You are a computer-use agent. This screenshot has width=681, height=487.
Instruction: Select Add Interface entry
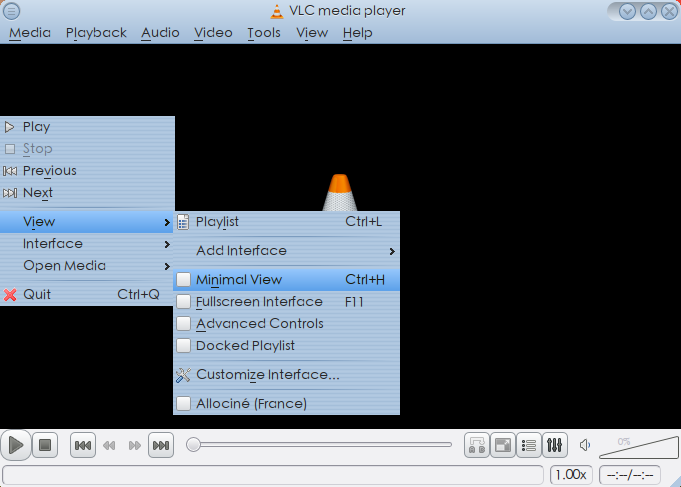[x=287, y=251]
